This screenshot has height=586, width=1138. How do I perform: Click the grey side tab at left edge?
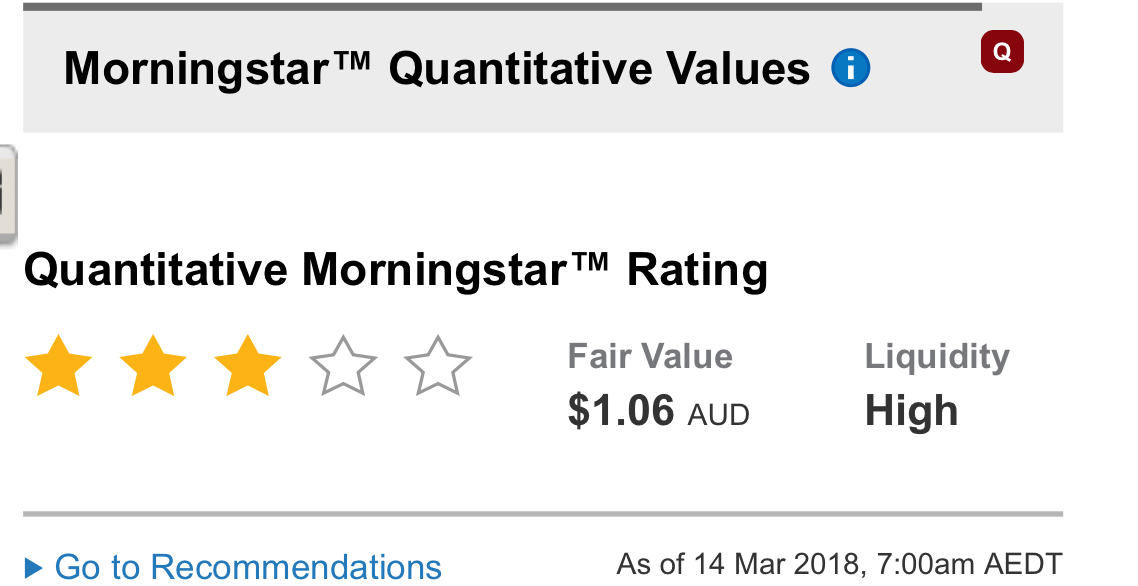[x=7, y=195]
